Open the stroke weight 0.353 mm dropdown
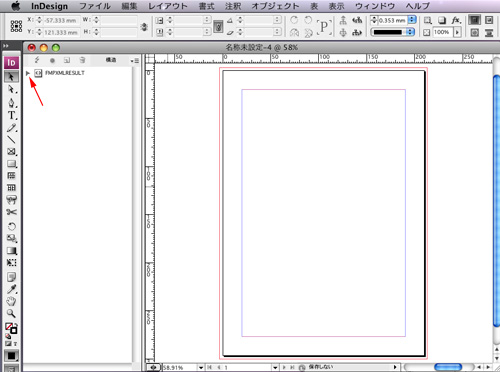 click(x=412, y=20)
